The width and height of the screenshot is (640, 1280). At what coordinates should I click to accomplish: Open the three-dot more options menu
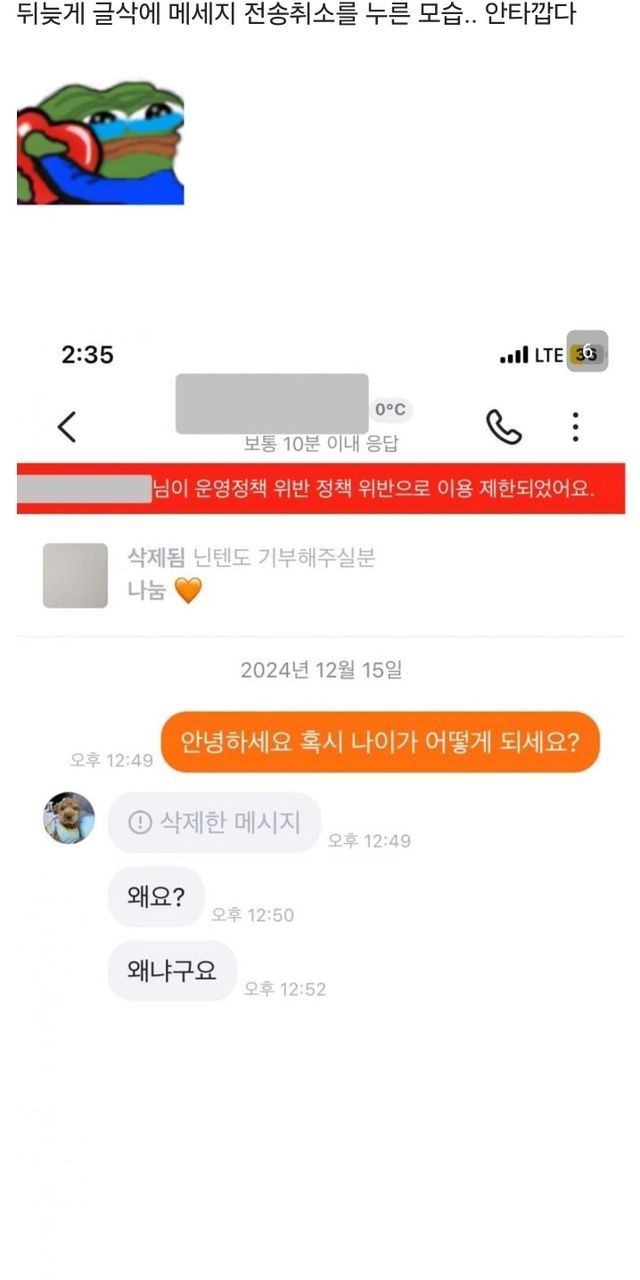pos(575,427)
